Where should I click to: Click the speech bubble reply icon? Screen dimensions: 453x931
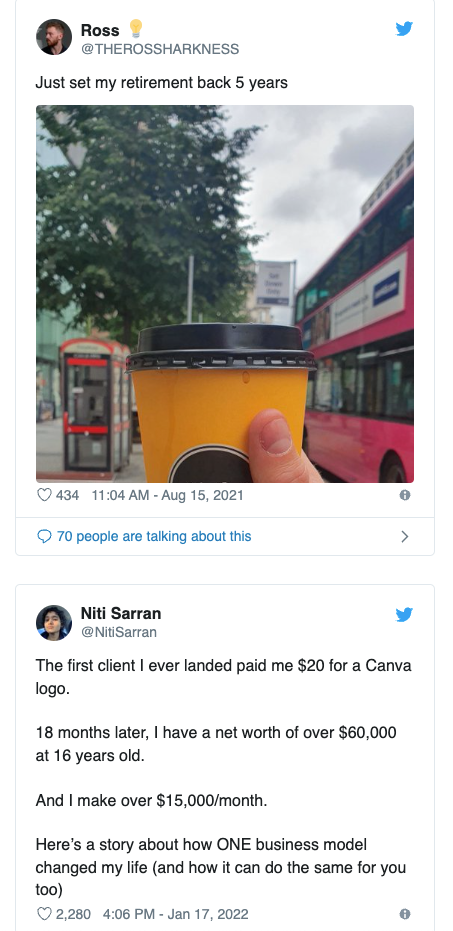coord(45,537)
